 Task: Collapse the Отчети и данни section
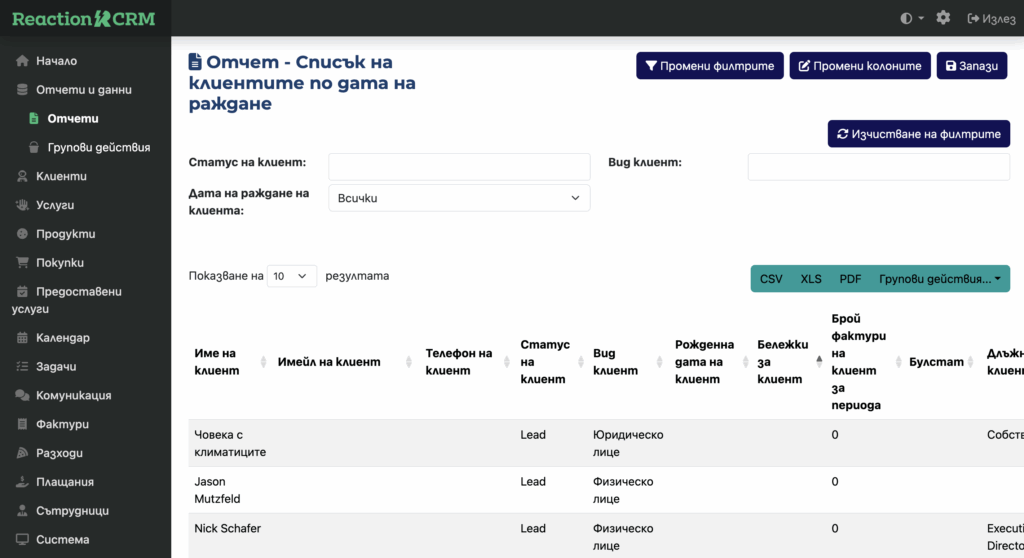tap(83, 90)
